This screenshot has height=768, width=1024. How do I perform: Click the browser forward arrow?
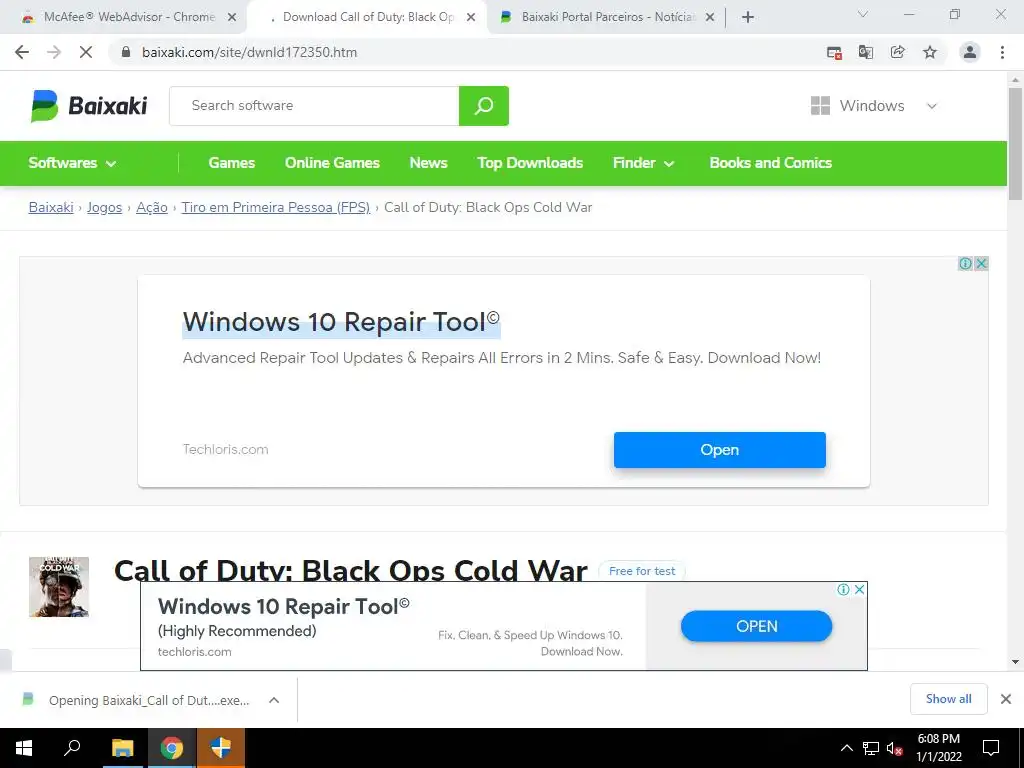point(54,52)
